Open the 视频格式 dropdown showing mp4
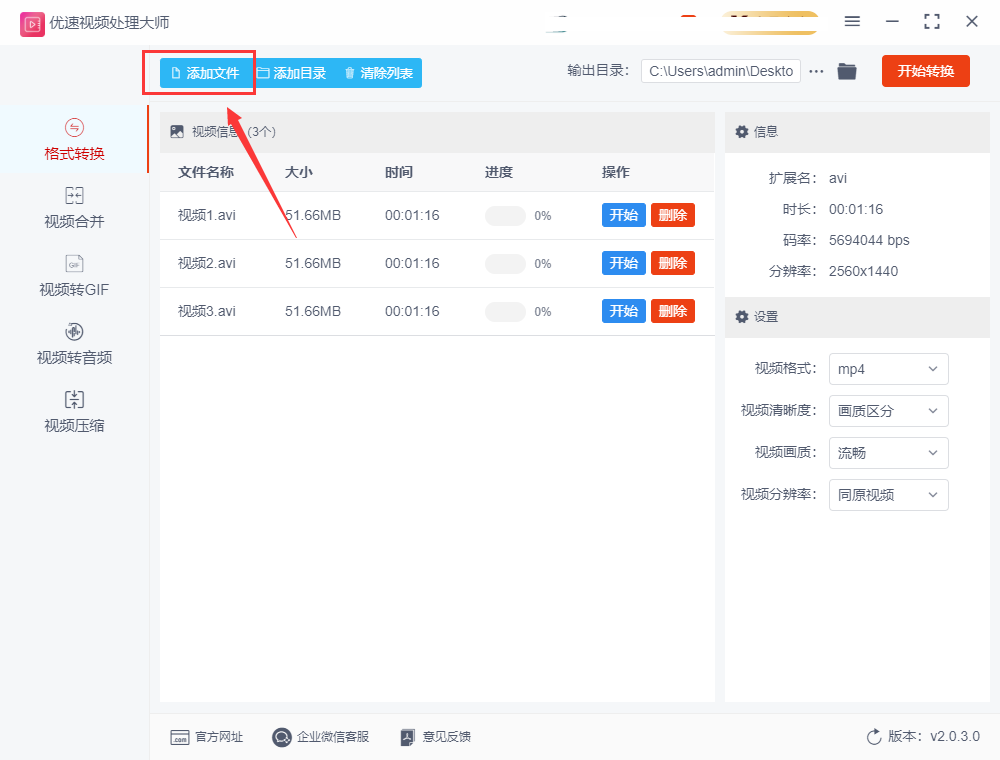Viewport: 1000px width, 760px height. pyautogui.click(x=888, y=369)
